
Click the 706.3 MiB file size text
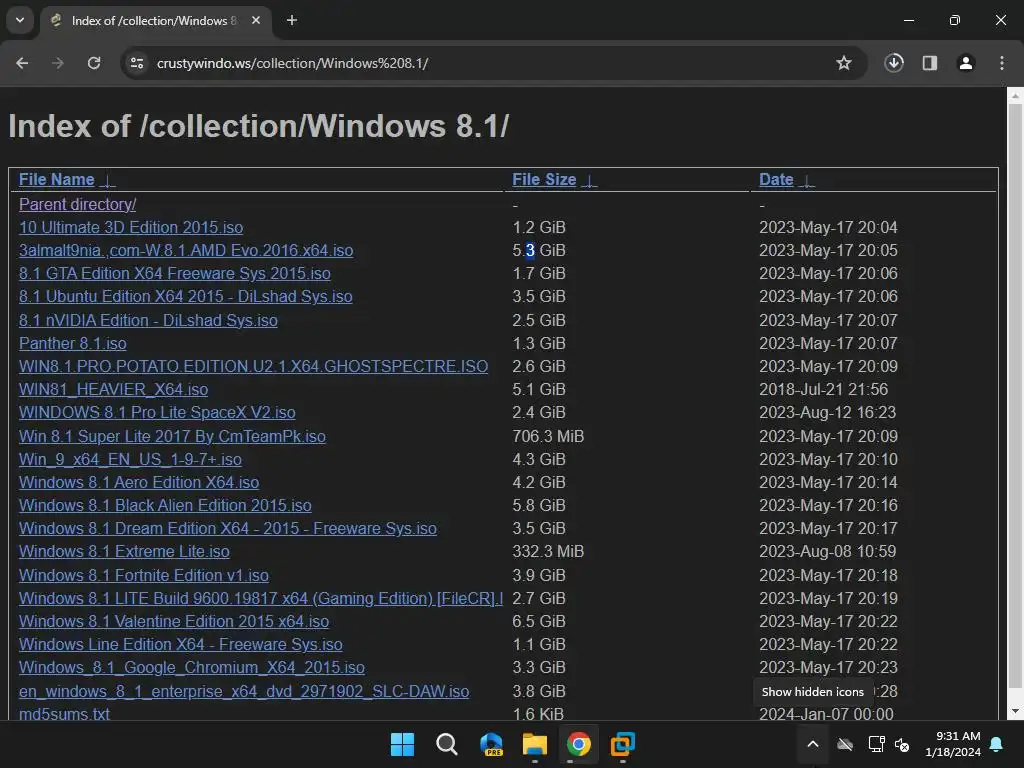(x=548, y=436)
